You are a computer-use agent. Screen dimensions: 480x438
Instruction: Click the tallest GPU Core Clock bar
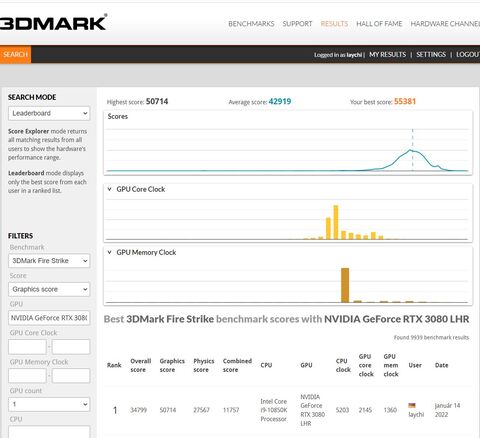(336, 222)
